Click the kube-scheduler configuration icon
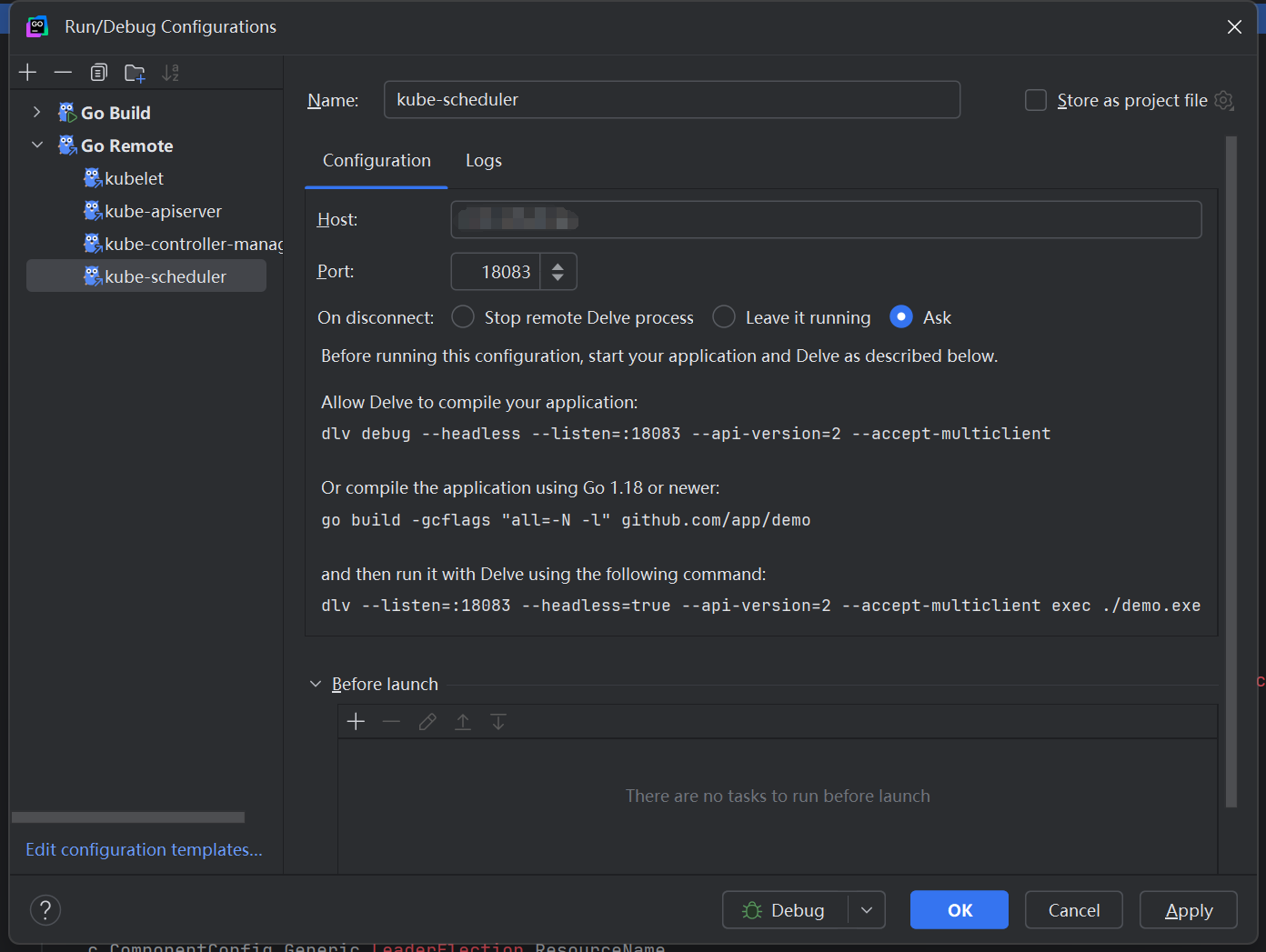 (x=93, y=276)
